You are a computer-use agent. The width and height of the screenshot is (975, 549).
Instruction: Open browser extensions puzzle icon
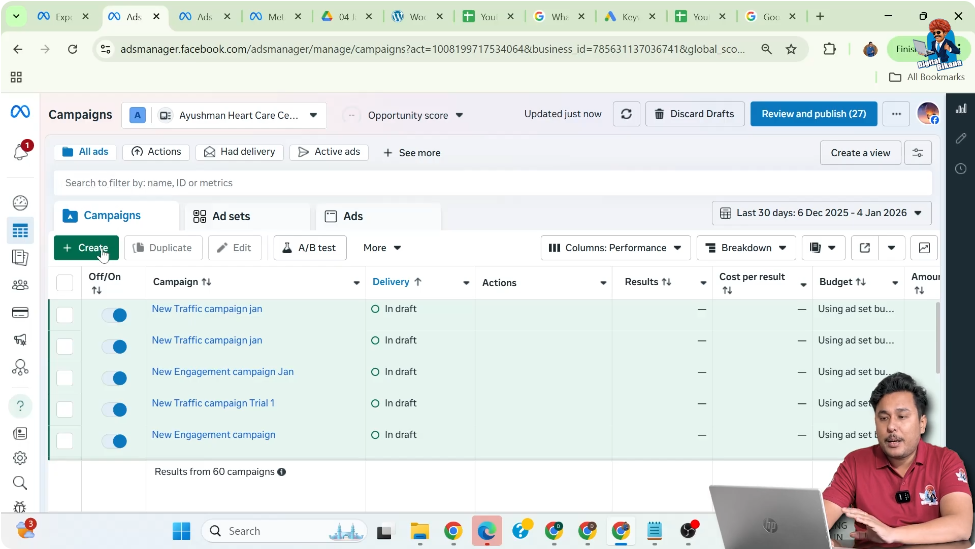(829, 49)
